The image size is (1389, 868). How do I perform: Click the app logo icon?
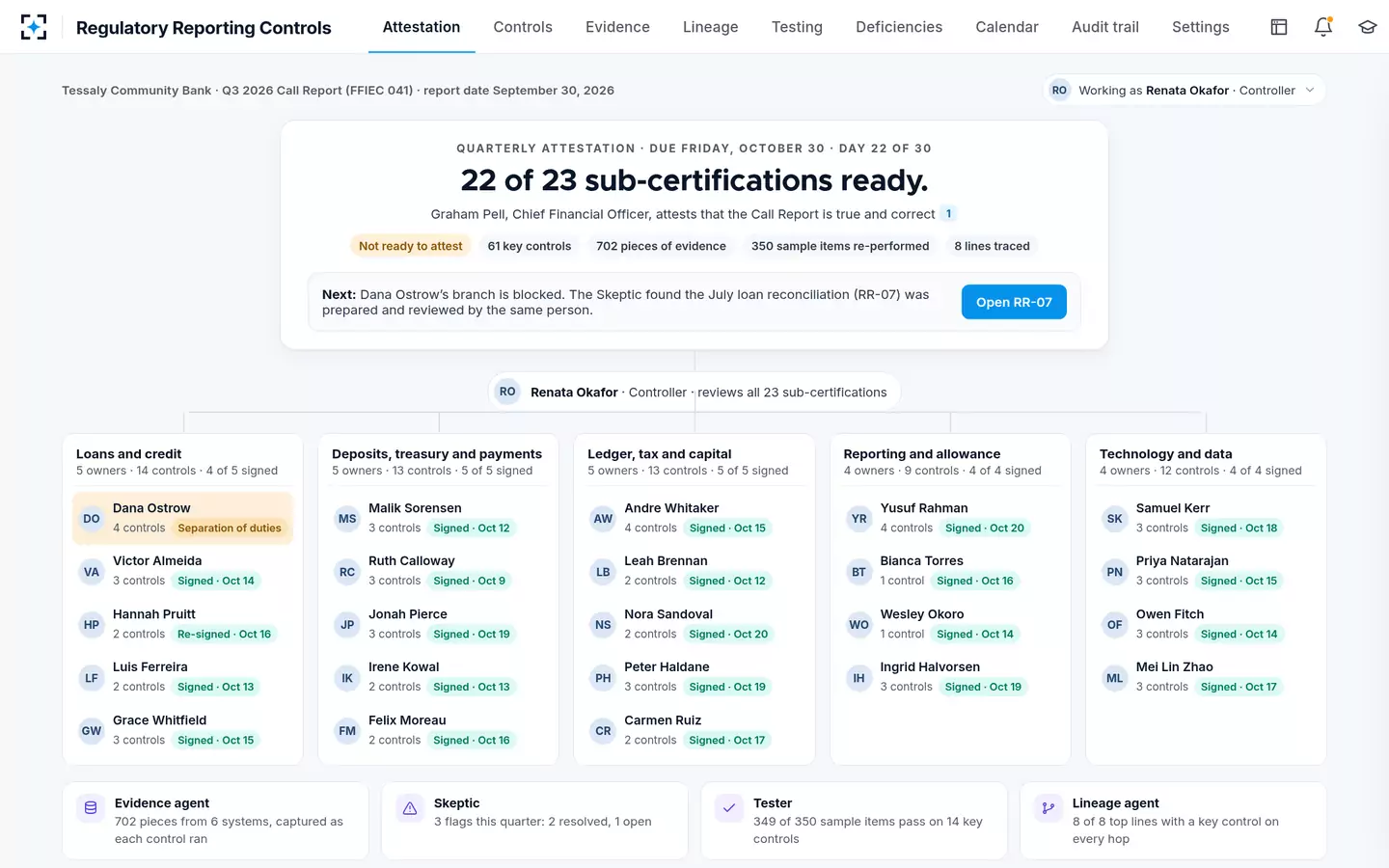[x=34, y=27]
